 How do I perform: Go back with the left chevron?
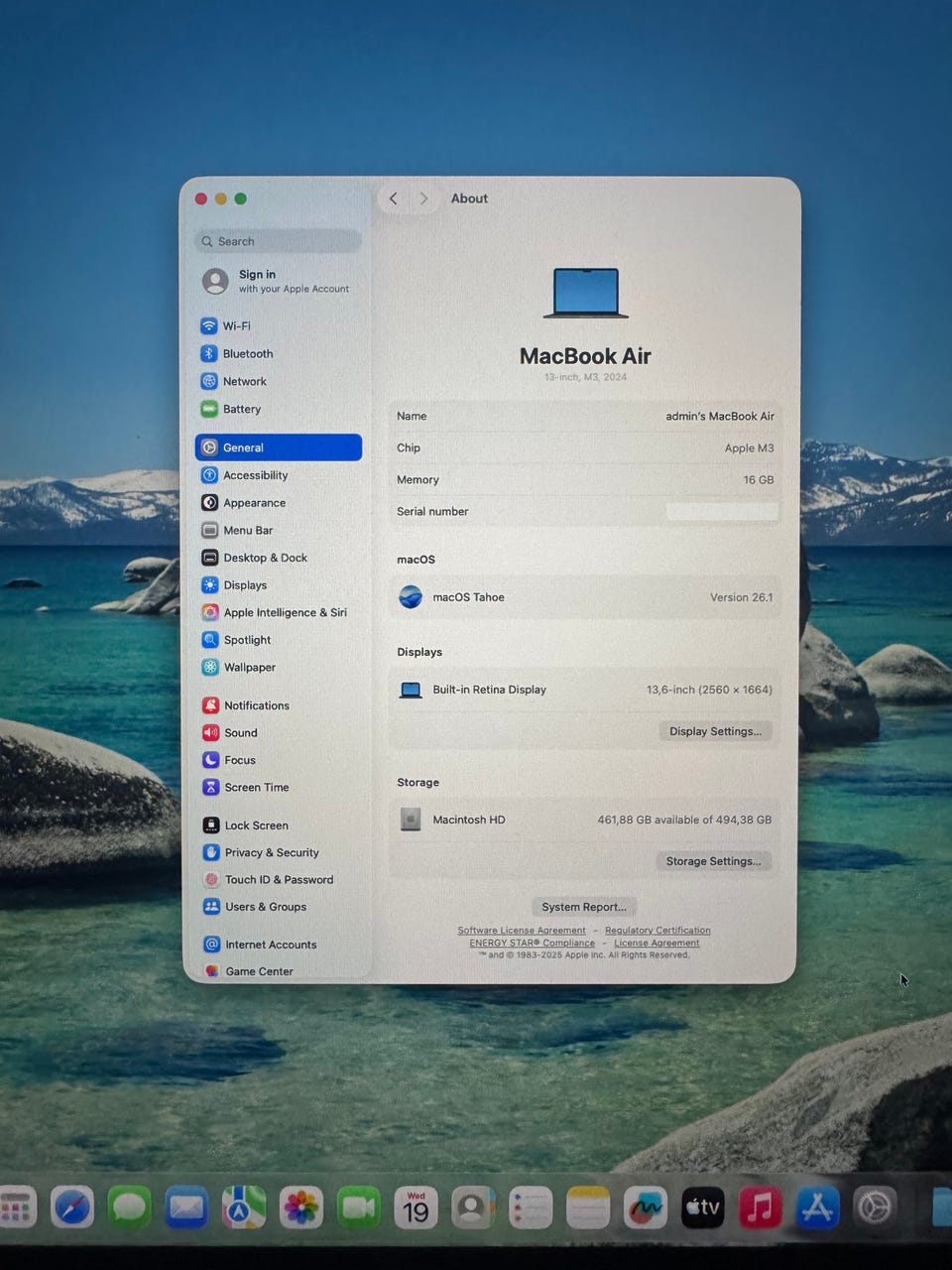(394, 198)
